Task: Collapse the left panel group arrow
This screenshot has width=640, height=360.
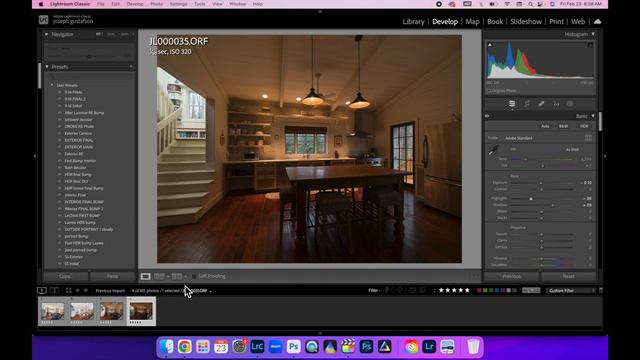Action: [x=35, y=156]
